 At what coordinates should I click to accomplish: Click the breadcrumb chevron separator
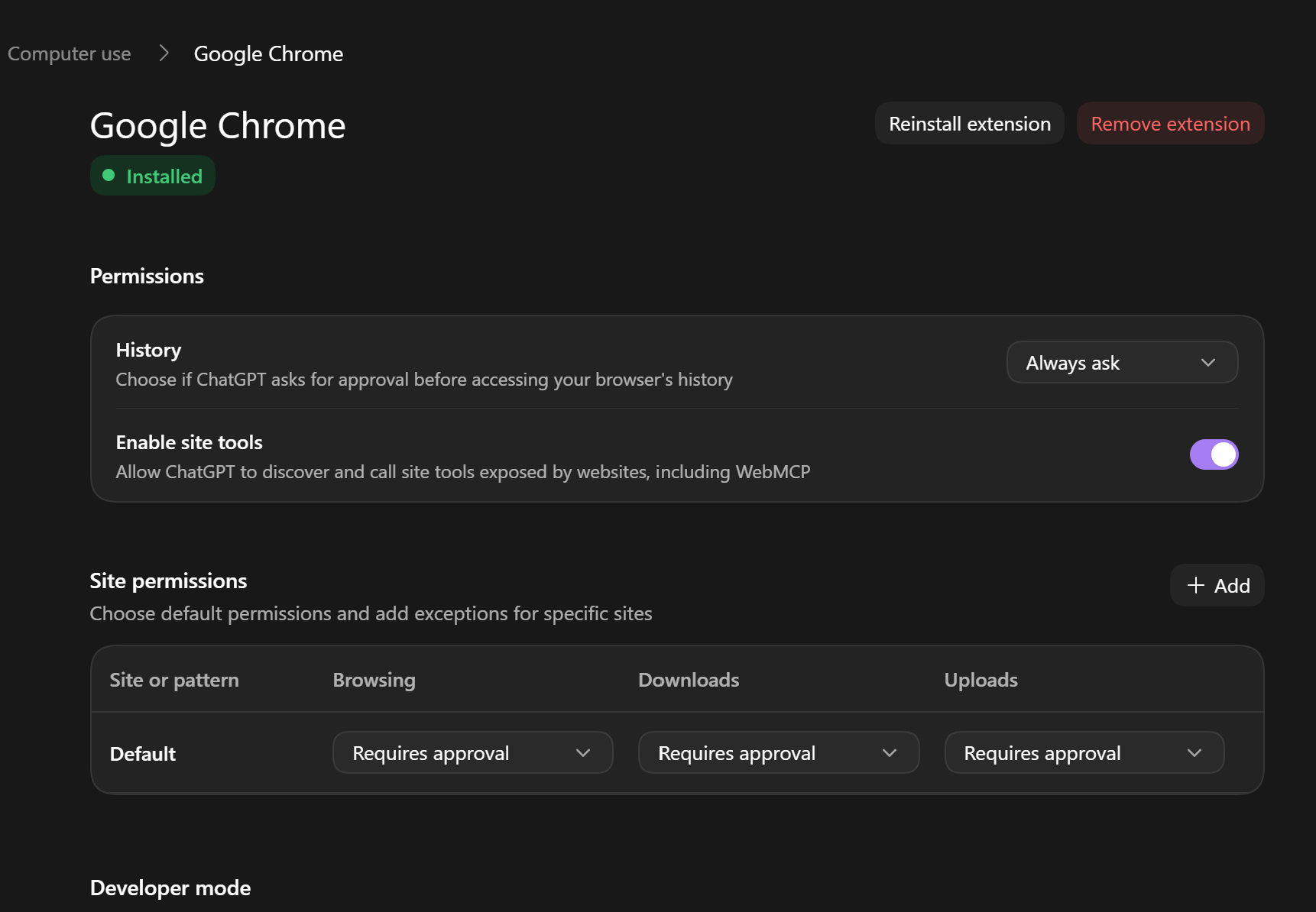click(x=164, y=53)
